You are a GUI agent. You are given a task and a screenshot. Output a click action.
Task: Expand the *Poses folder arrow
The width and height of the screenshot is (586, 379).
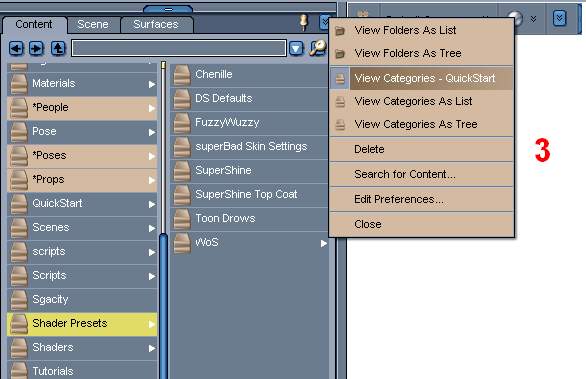tap(151, 156)
